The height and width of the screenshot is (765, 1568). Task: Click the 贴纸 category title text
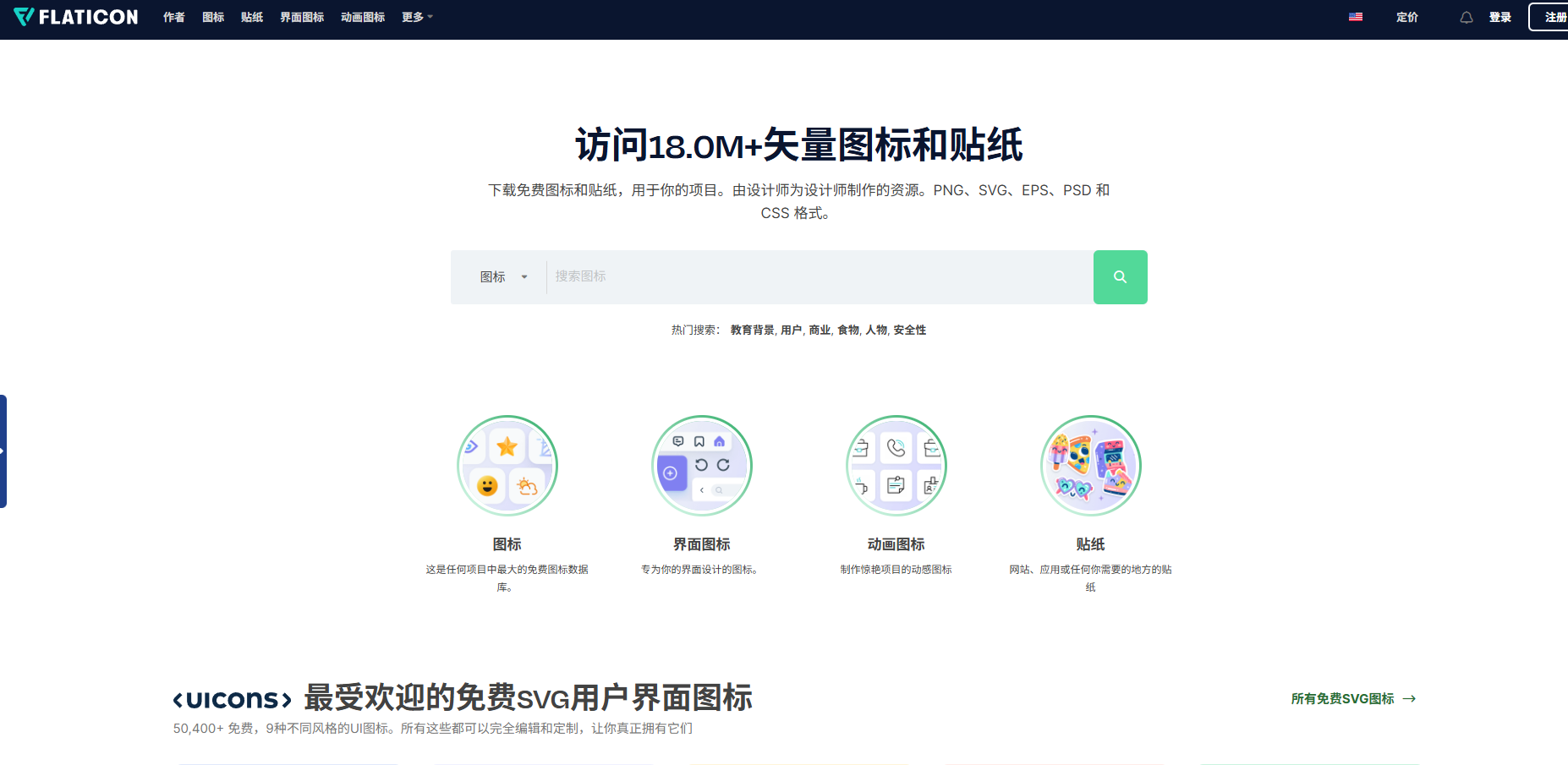click(x=1091, y=544)
